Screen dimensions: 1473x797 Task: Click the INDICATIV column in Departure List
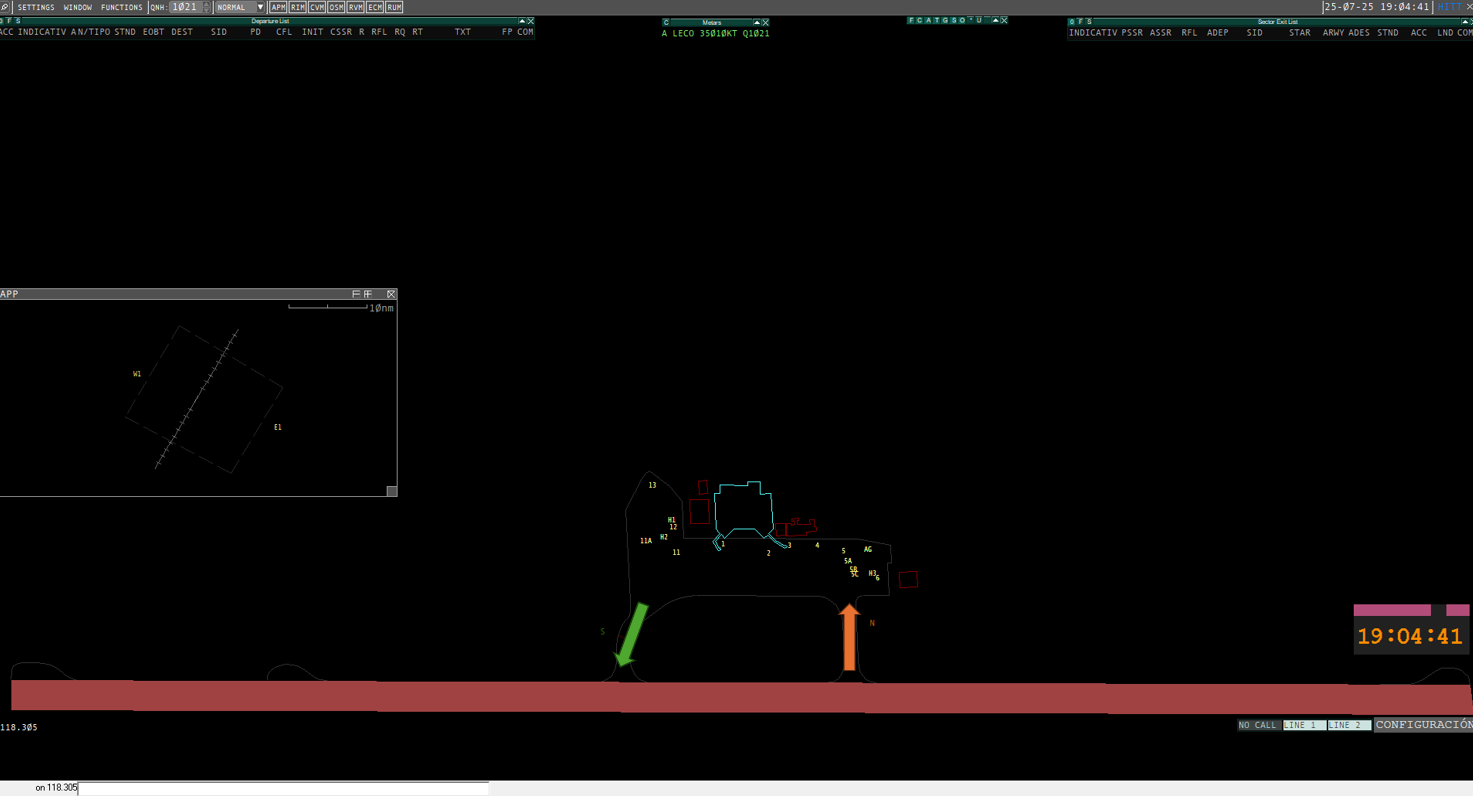tap(42, 32)
